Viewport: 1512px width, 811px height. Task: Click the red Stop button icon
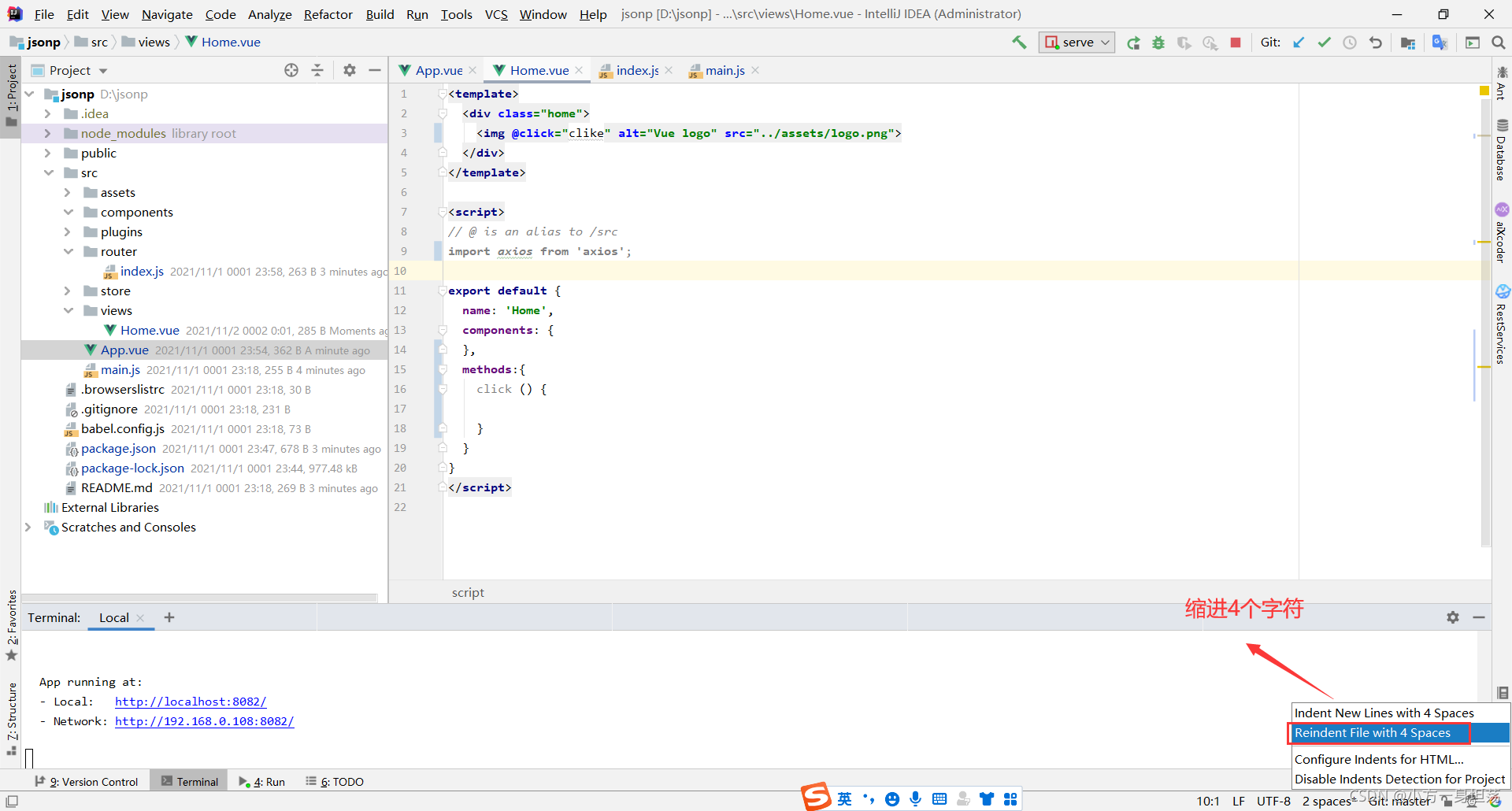tap(1236, 43)
